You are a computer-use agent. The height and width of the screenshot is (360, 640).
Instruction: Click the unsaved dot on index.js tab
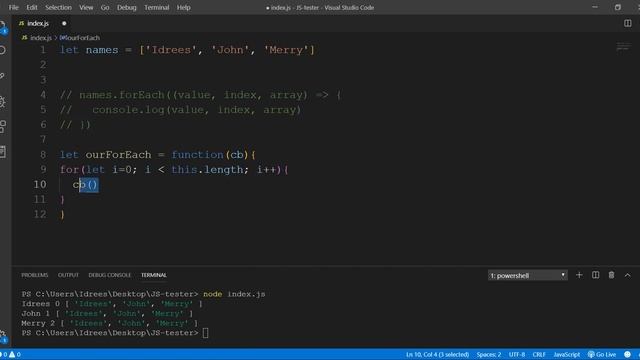tap(64, 24)
